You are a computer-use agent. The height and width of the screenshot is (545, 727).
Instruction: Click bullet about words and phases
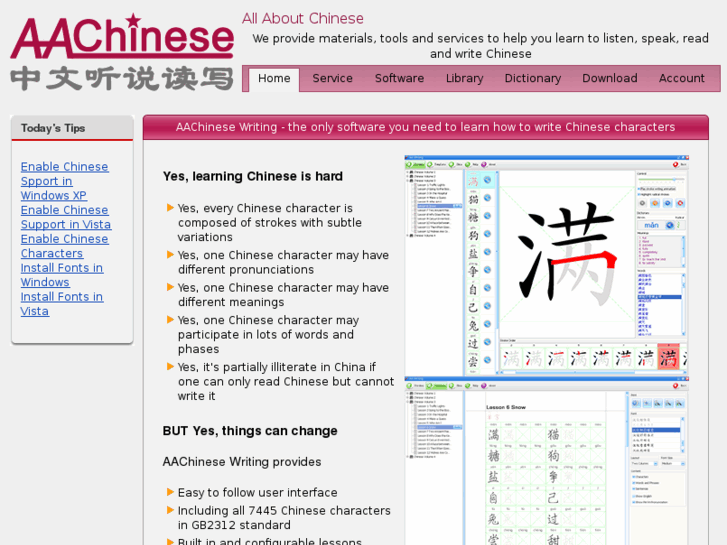tap(266, 334)
